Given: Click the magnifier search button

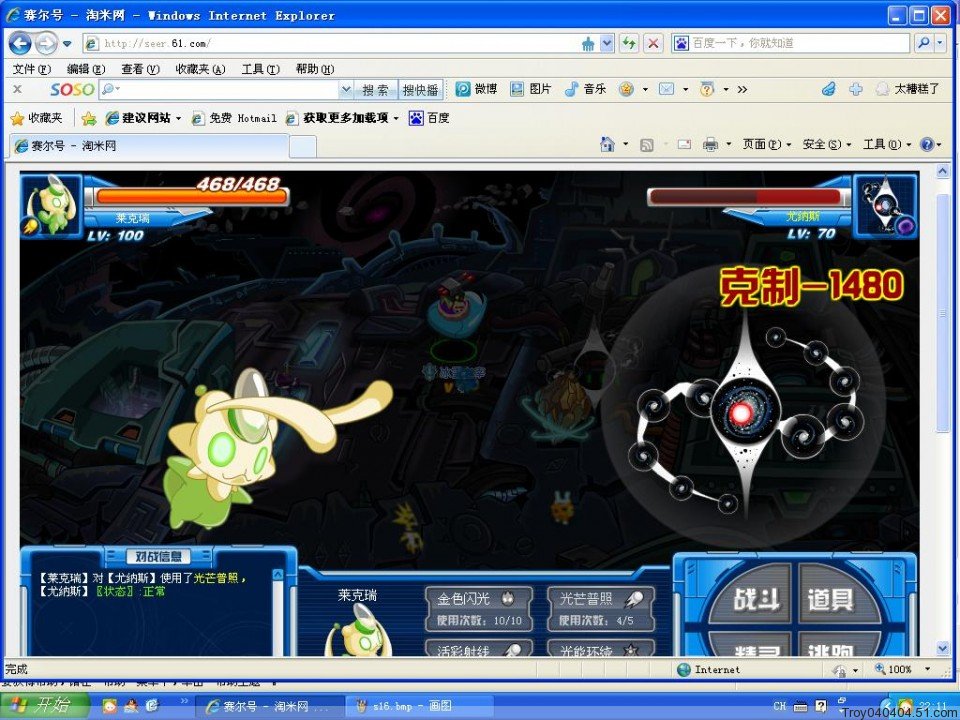Looking at the screenshot, I should click(923, 43).
